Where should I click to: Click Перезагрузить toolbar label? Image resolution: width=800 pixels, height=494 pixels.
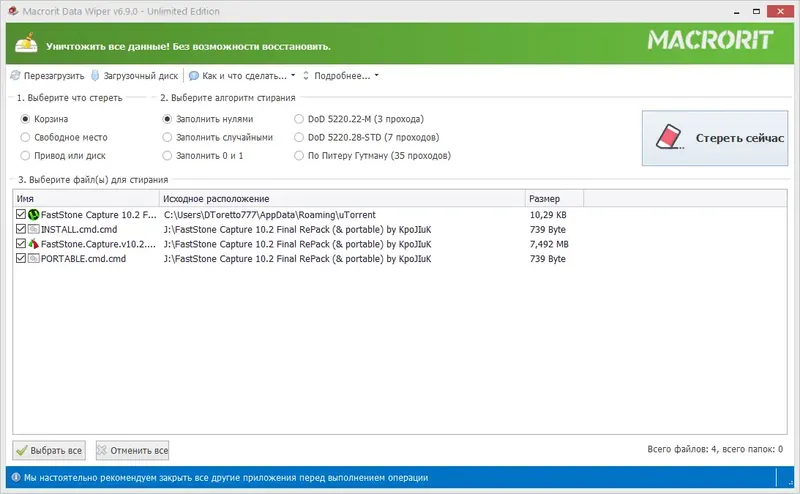coord(54,76)
